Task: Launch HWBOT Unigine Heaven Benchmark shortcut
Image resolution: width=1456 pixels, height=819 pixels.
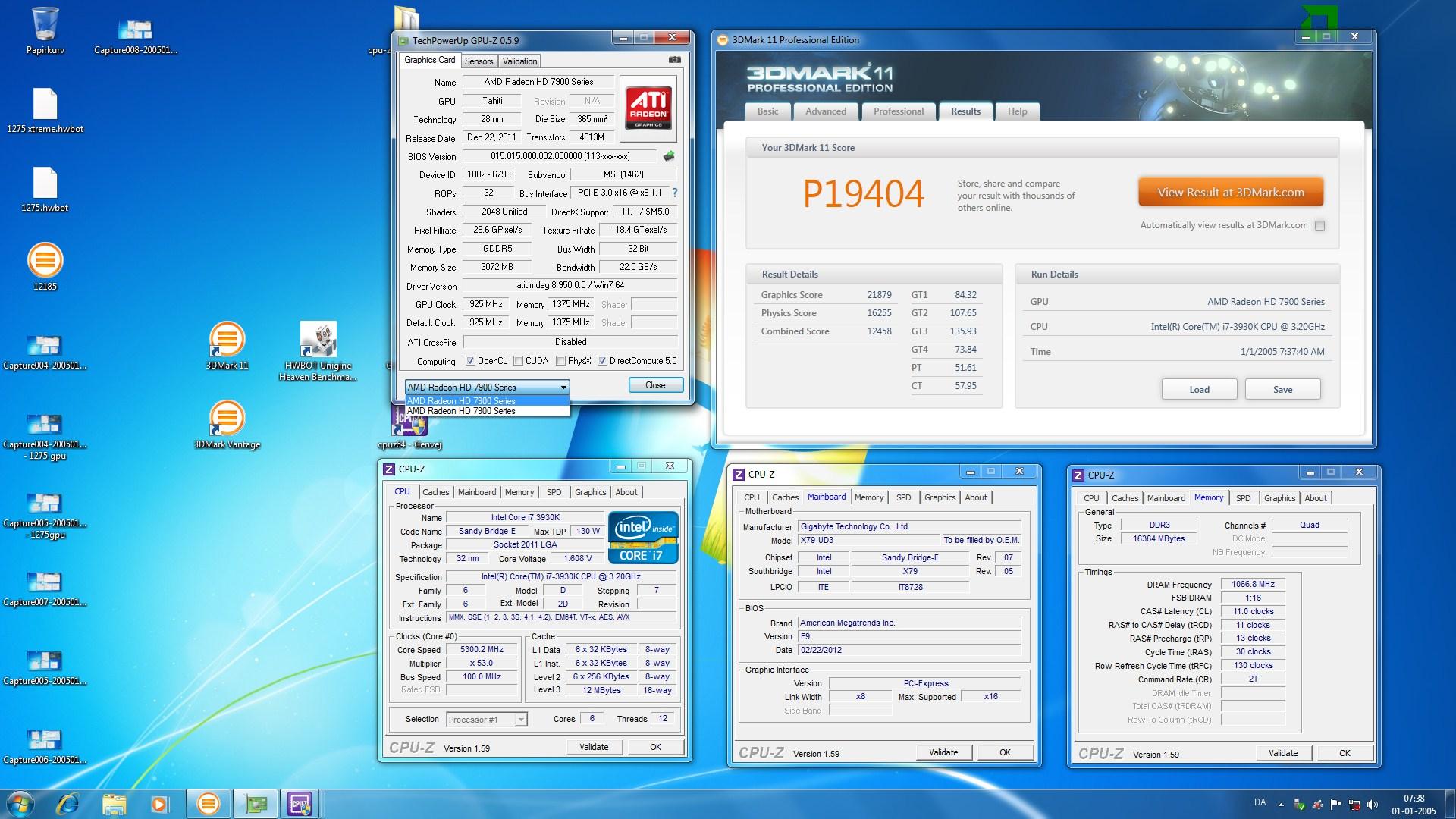Action: (318, 351)
